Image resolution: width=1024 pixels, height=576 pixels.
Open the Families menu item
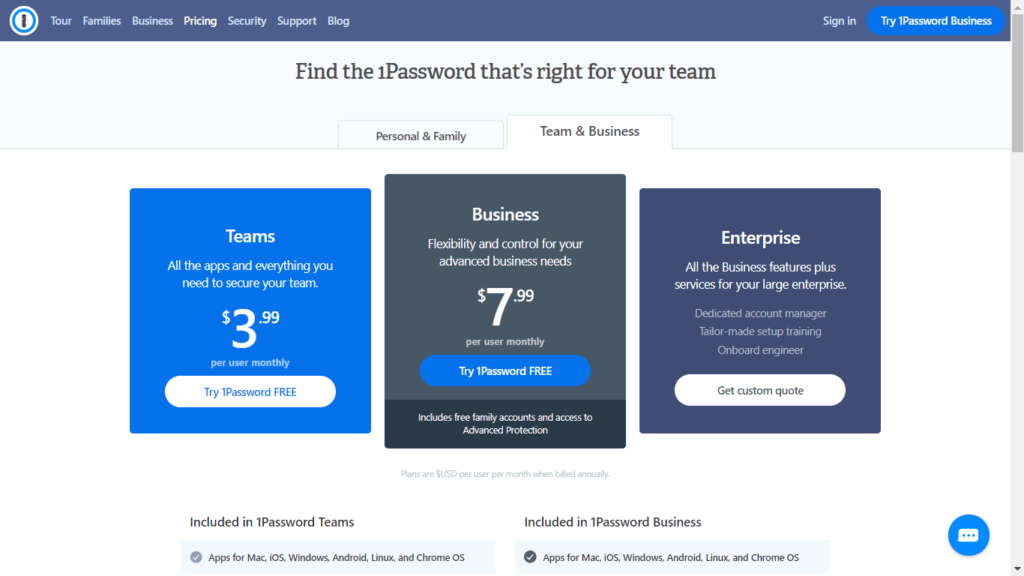pyautogui.click(x=101, y=20)
